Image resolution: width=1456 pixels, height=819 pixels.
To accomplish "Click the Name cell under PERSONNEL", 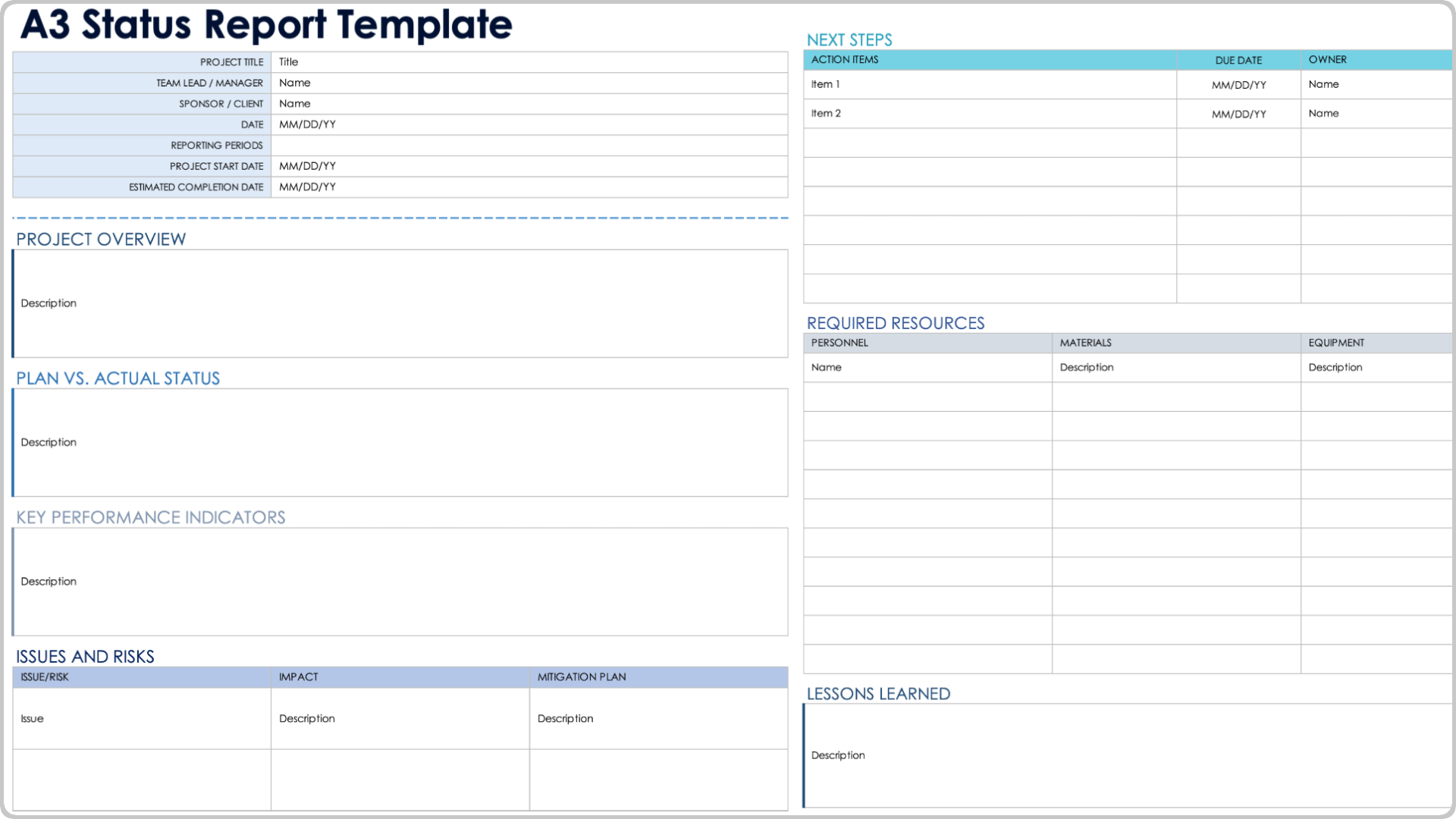I will coord(928,368).
